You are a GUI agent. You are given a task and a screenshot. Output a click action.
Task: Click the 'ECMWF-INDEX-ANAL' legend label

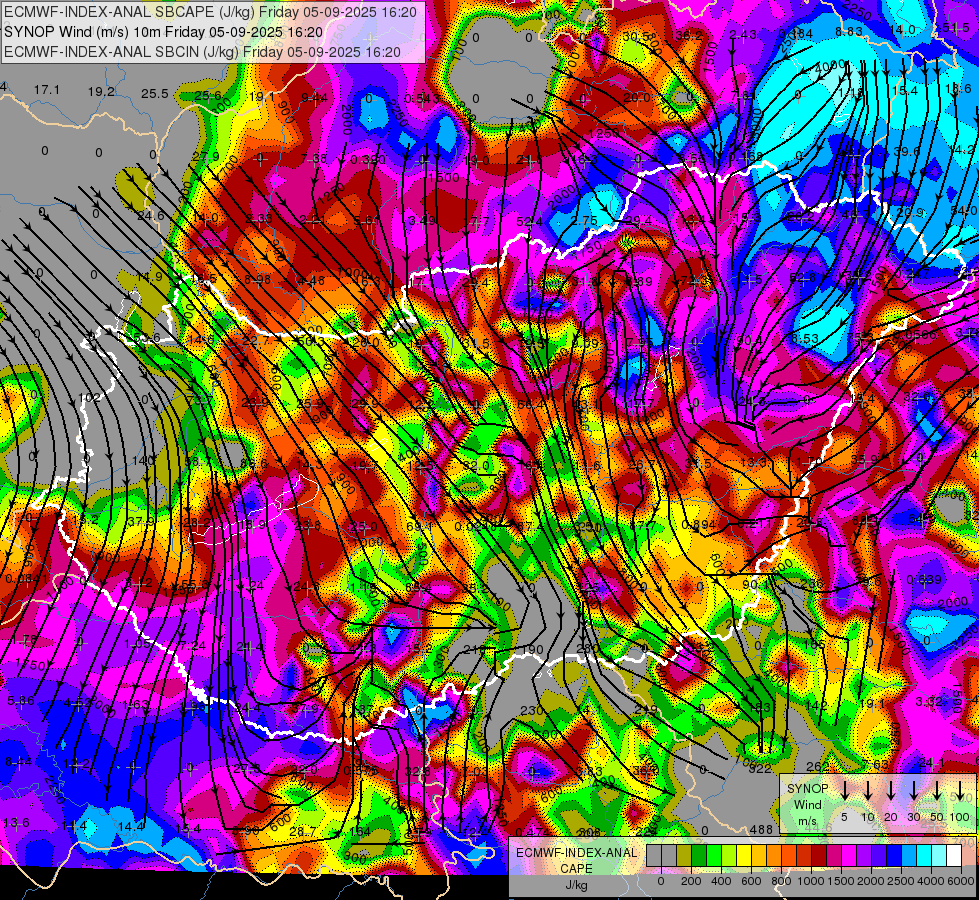[x=577, y=853]
